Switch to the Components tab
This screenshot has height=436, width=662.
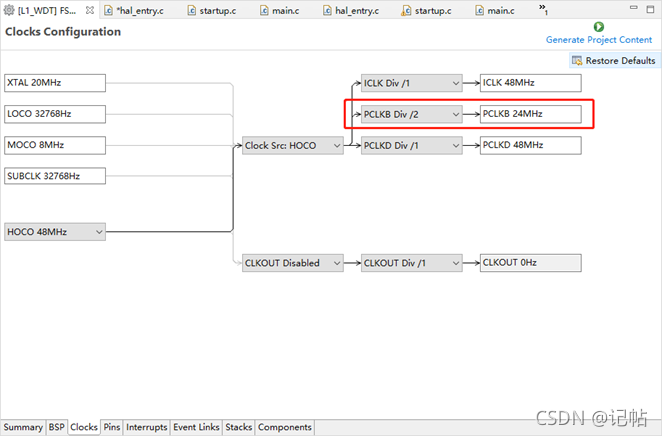coord(285,427)
